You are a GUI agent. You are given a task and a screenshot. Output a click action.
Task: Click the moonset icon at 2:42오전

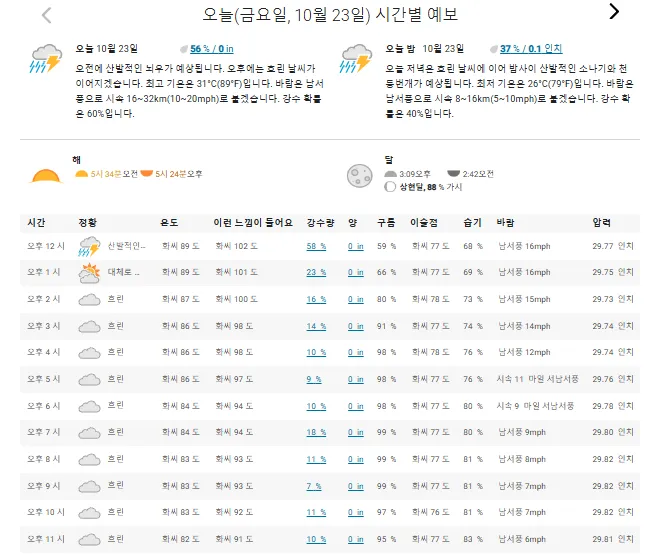454,173
